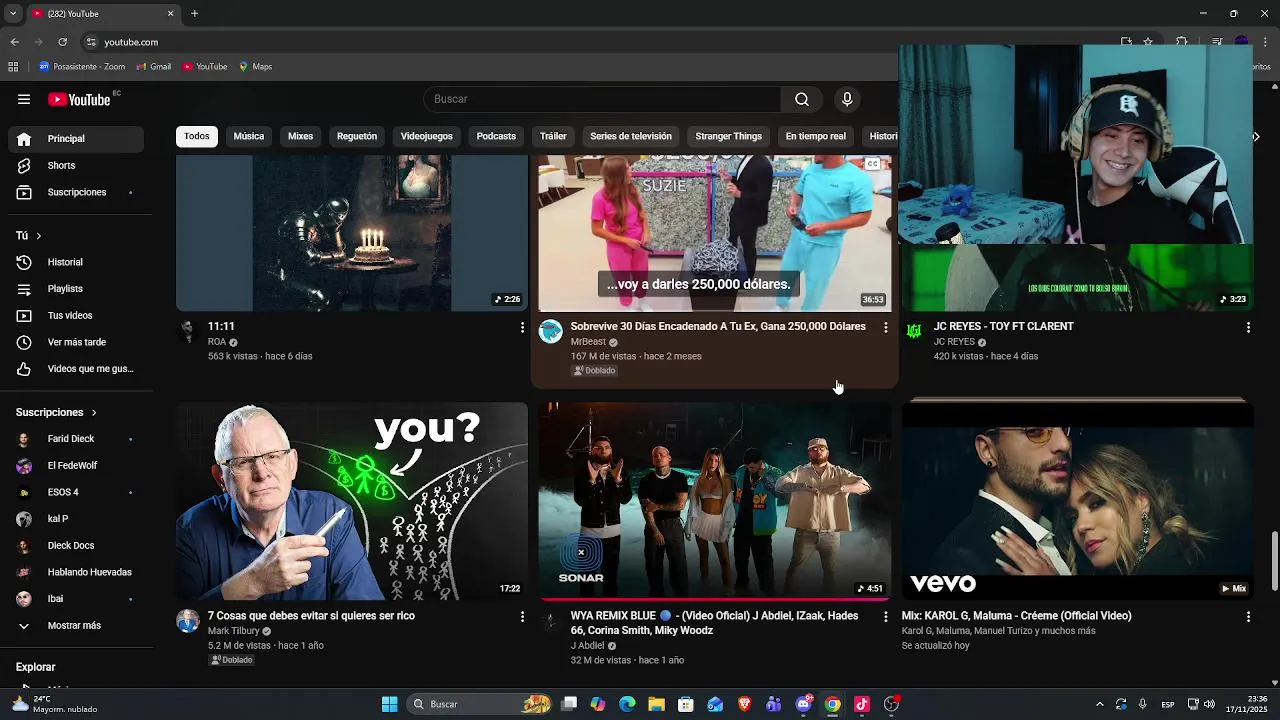Open options for JC REYES video
Viewport: 1280px width, 720px height.
(1248, 327)
